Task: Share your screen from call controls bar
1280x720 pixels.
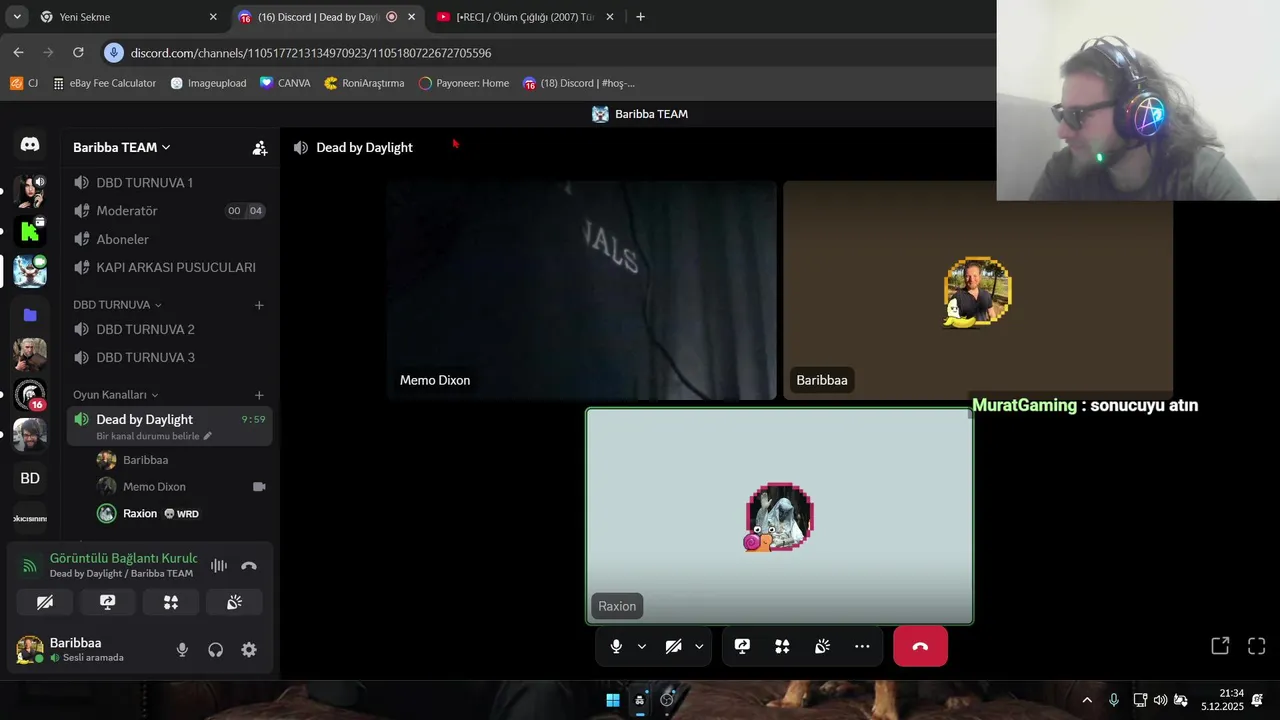Action: coord(742,646)
